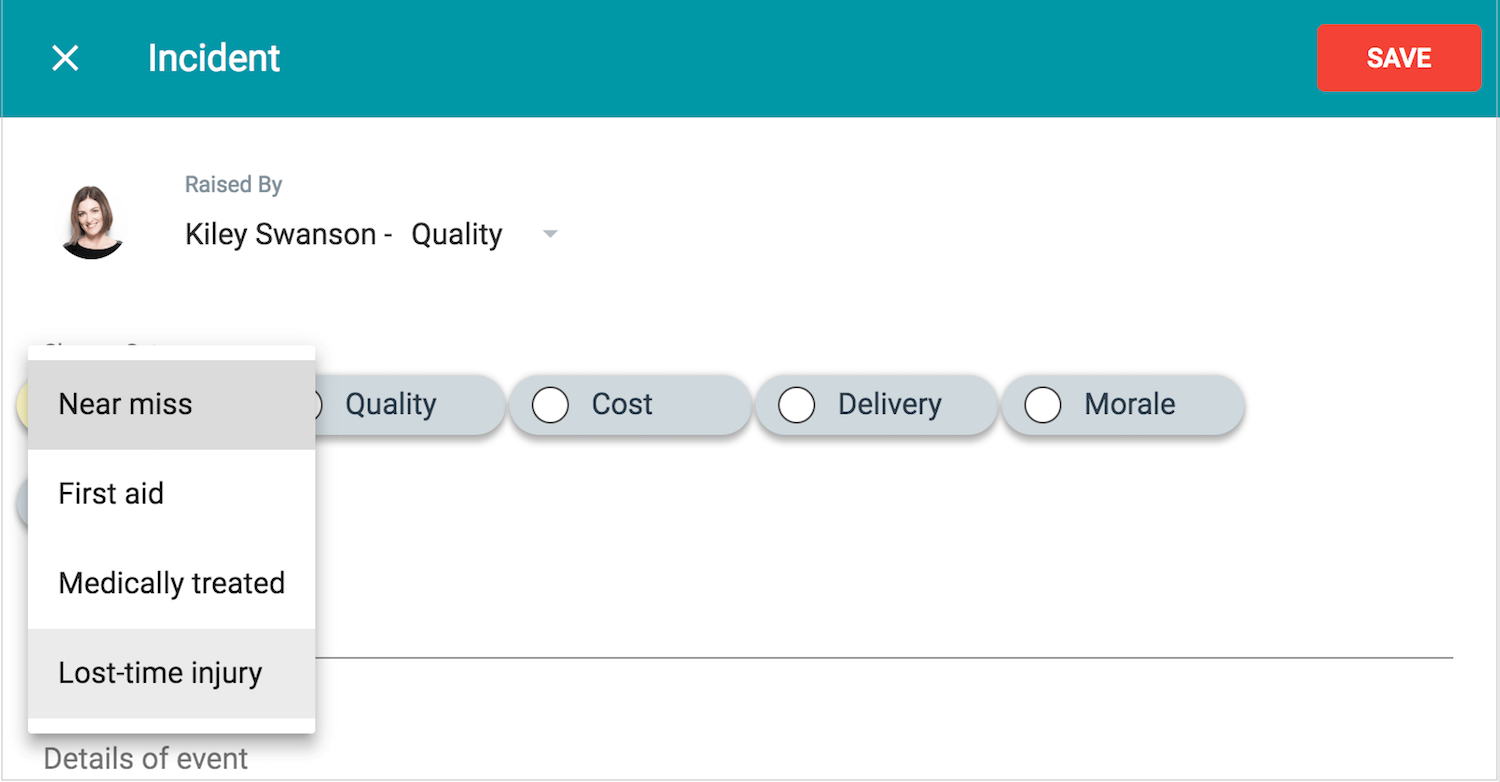Click the Raised By label
Image resolution: width=1500 pixels, height=782 pixels.
pos(234,184)
